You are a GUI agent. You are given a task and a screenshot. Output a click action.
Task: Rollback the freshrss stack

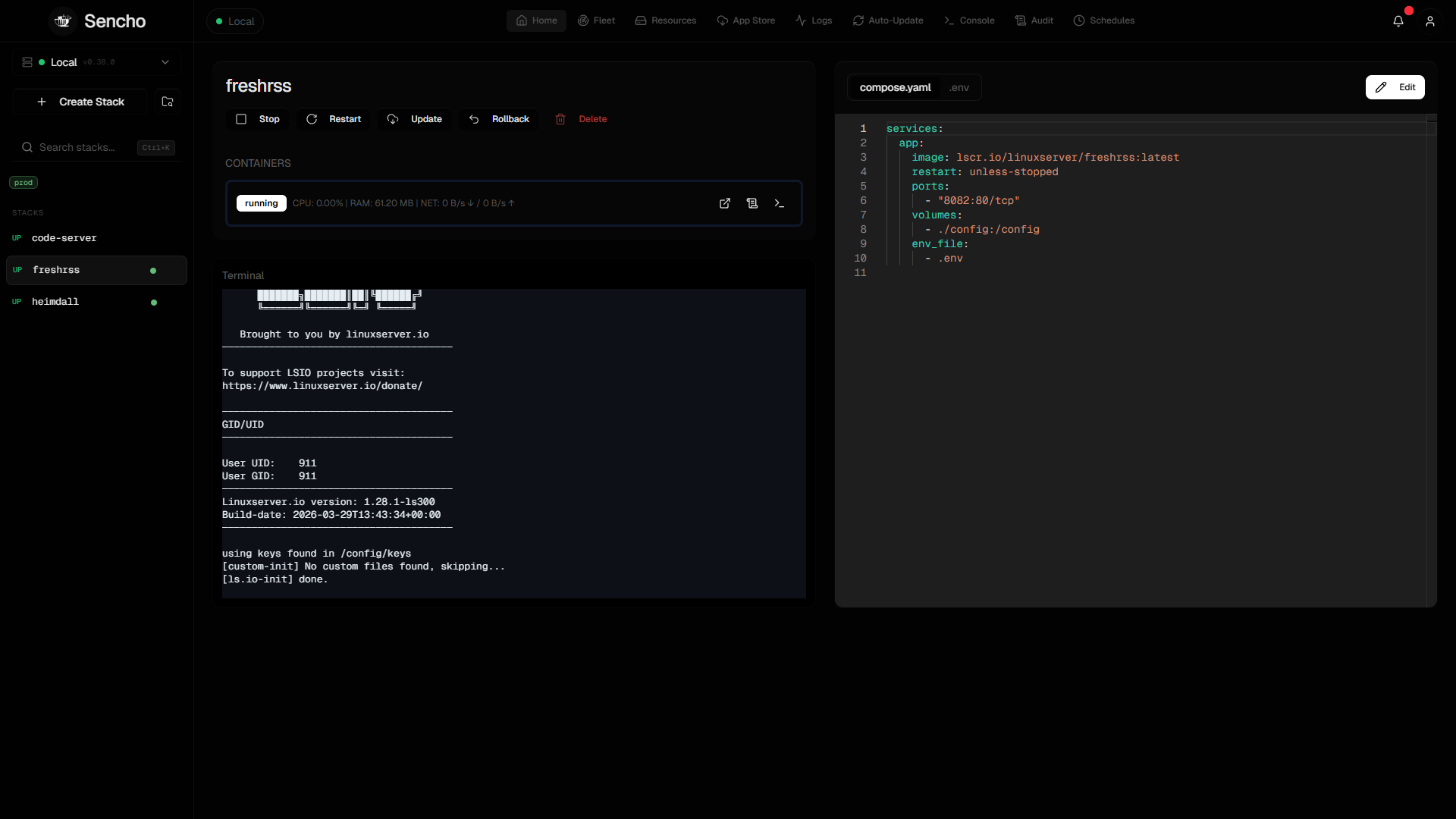pyautogui.click(x=499, y=119)
